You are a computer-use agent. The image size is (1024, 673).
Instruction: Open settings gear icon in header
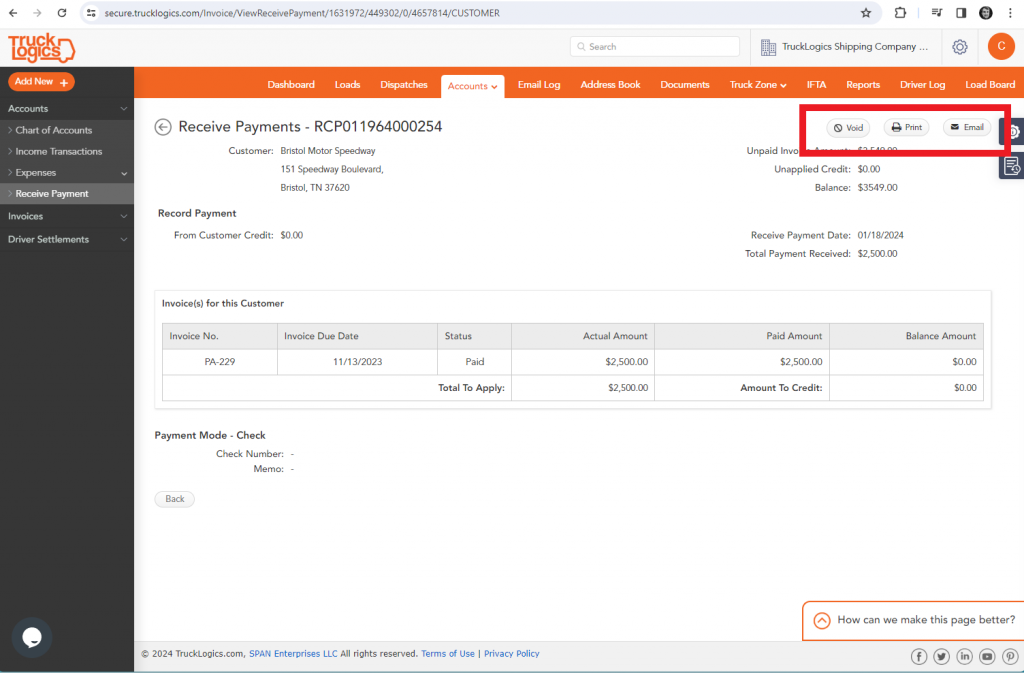[959, 47]
